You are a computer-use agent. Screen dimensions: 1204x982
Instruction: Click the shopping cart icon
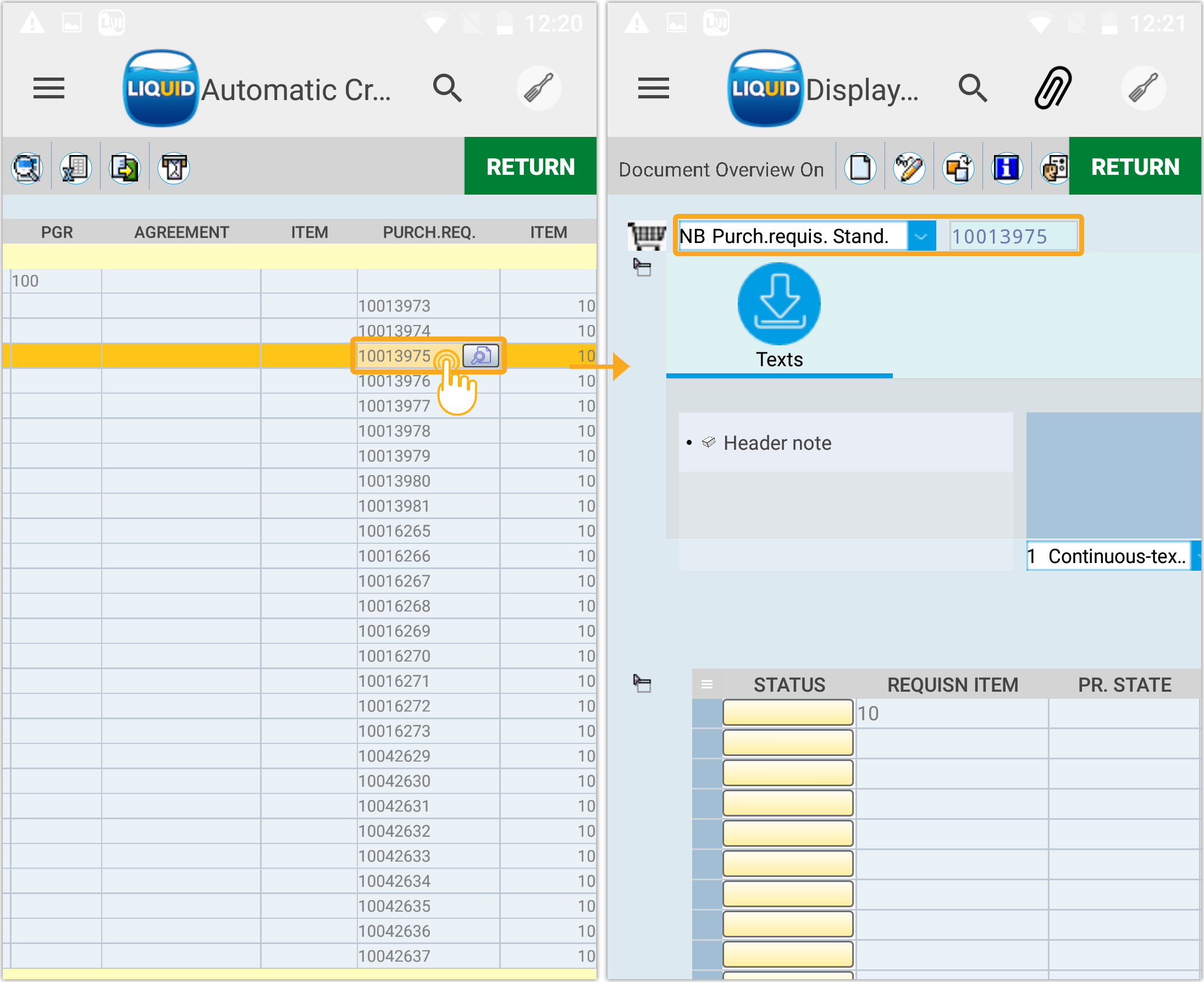click(647, 235)
